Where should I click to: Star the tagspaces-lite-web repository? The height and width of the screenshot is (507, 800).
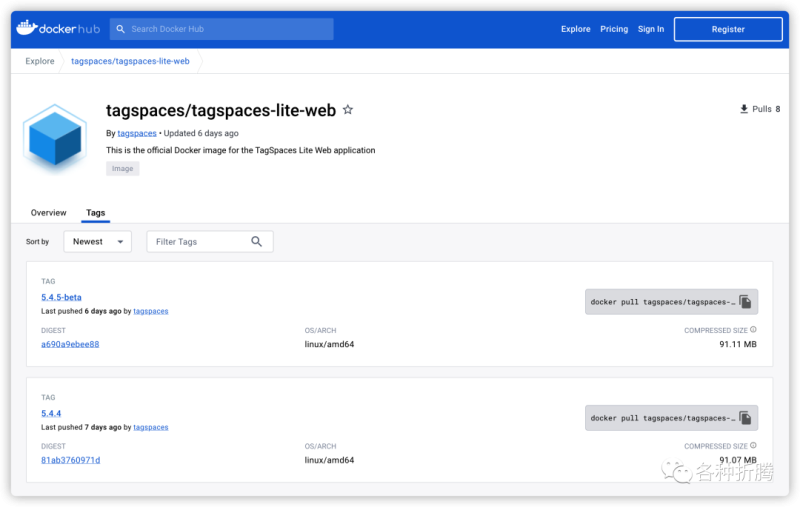[348, 110]
